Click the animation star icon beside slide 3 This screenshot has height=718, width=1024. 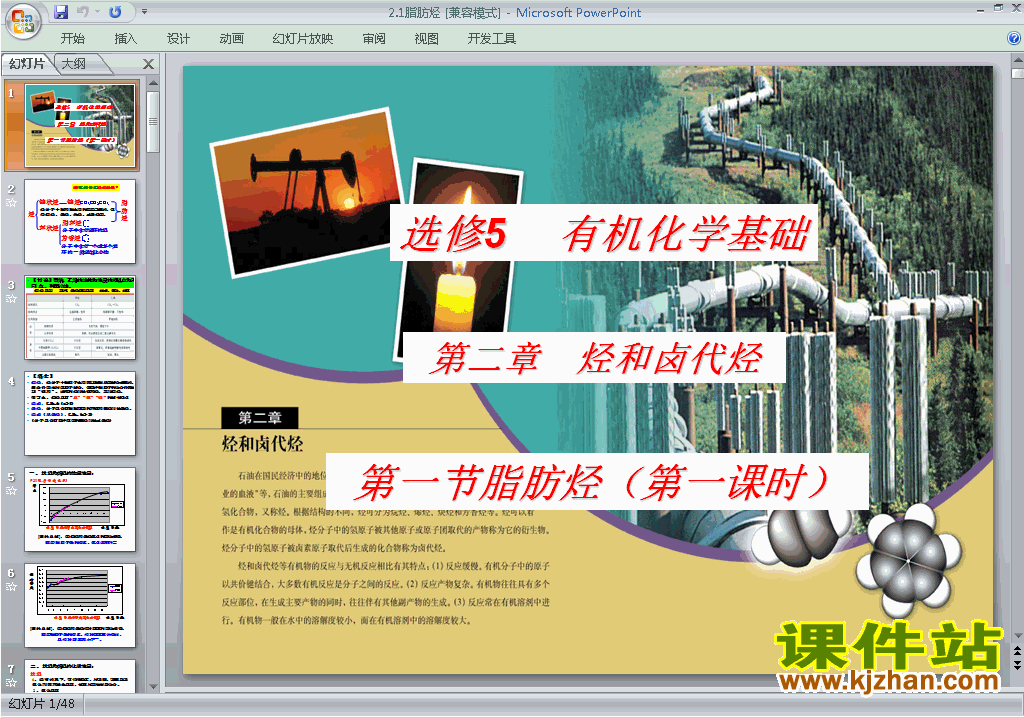11,299
